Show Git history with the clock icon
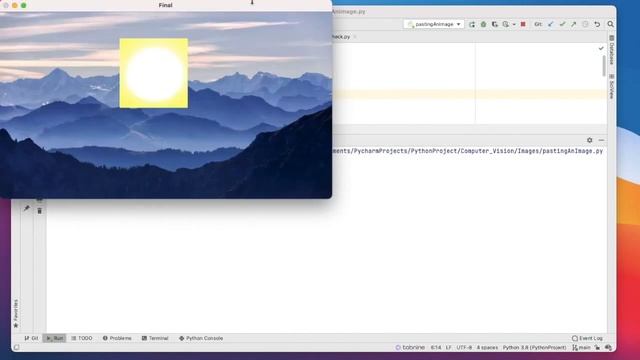 tap(585, 24)
